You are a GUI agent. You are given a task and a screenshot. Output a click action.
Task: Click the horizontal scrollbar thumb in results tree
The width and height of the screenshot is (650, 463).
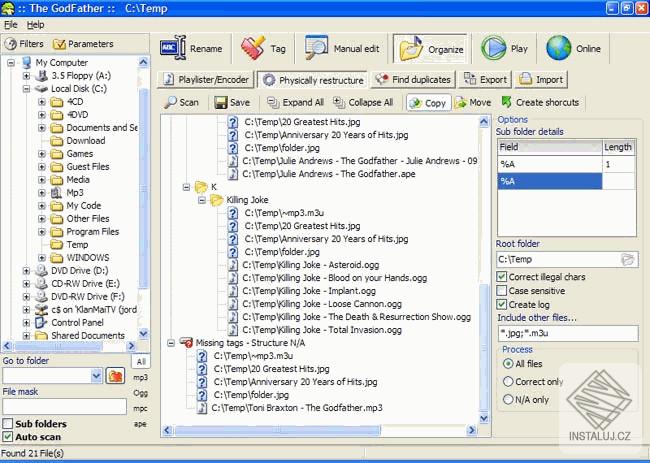click(x=277, y=431)
